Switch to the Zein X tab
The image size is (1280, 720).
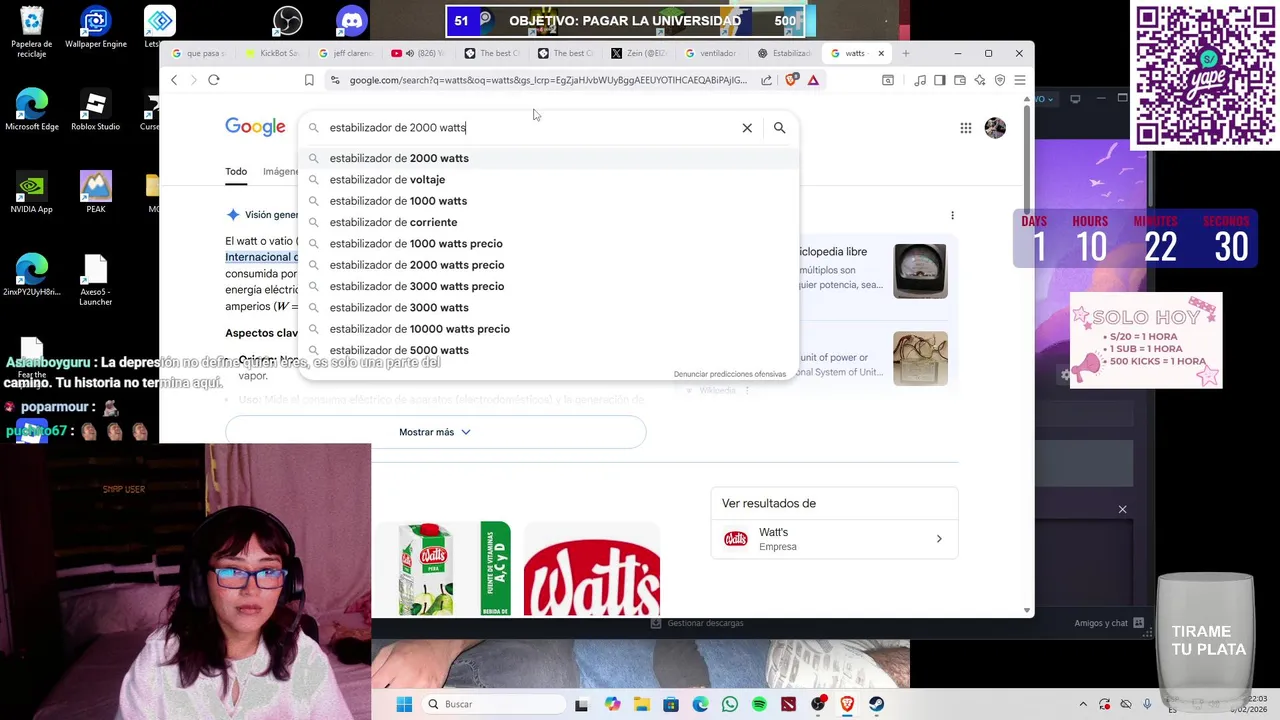point(641,53)
